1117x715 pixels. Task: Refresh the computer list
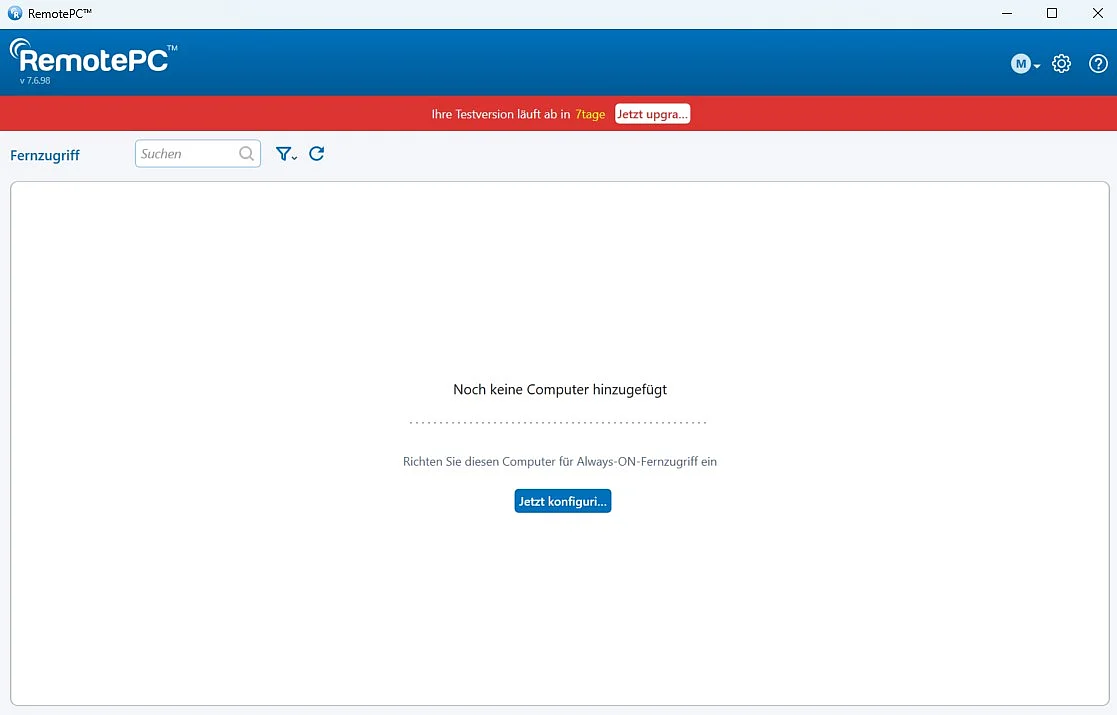tap(316, 154)
